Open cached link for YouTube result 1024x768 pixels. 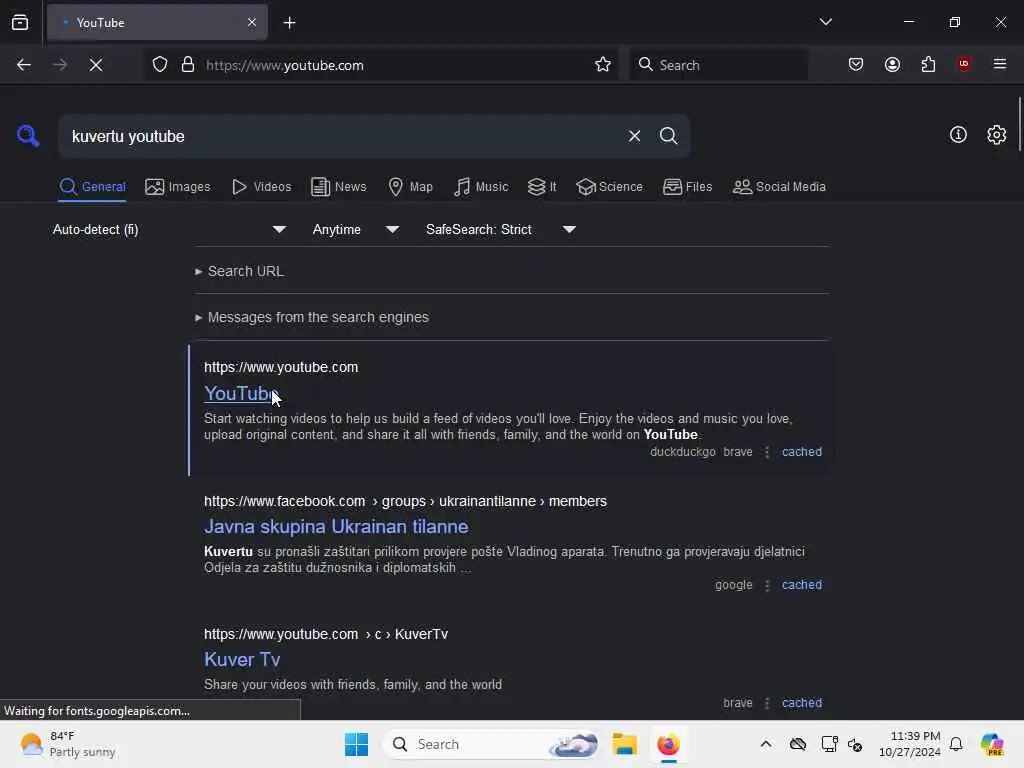(x=802, y=452)
